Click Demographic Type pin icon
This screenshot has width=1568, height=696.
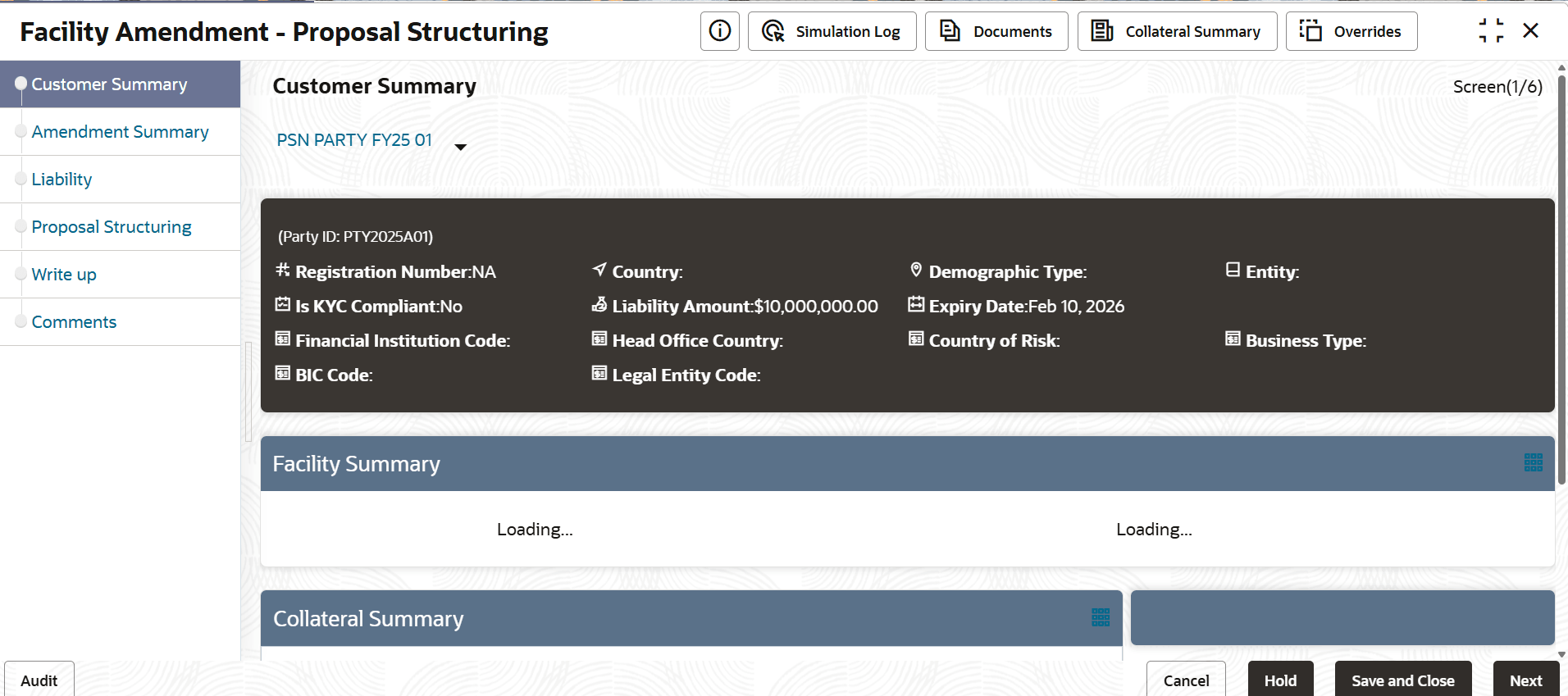[916, 270]
